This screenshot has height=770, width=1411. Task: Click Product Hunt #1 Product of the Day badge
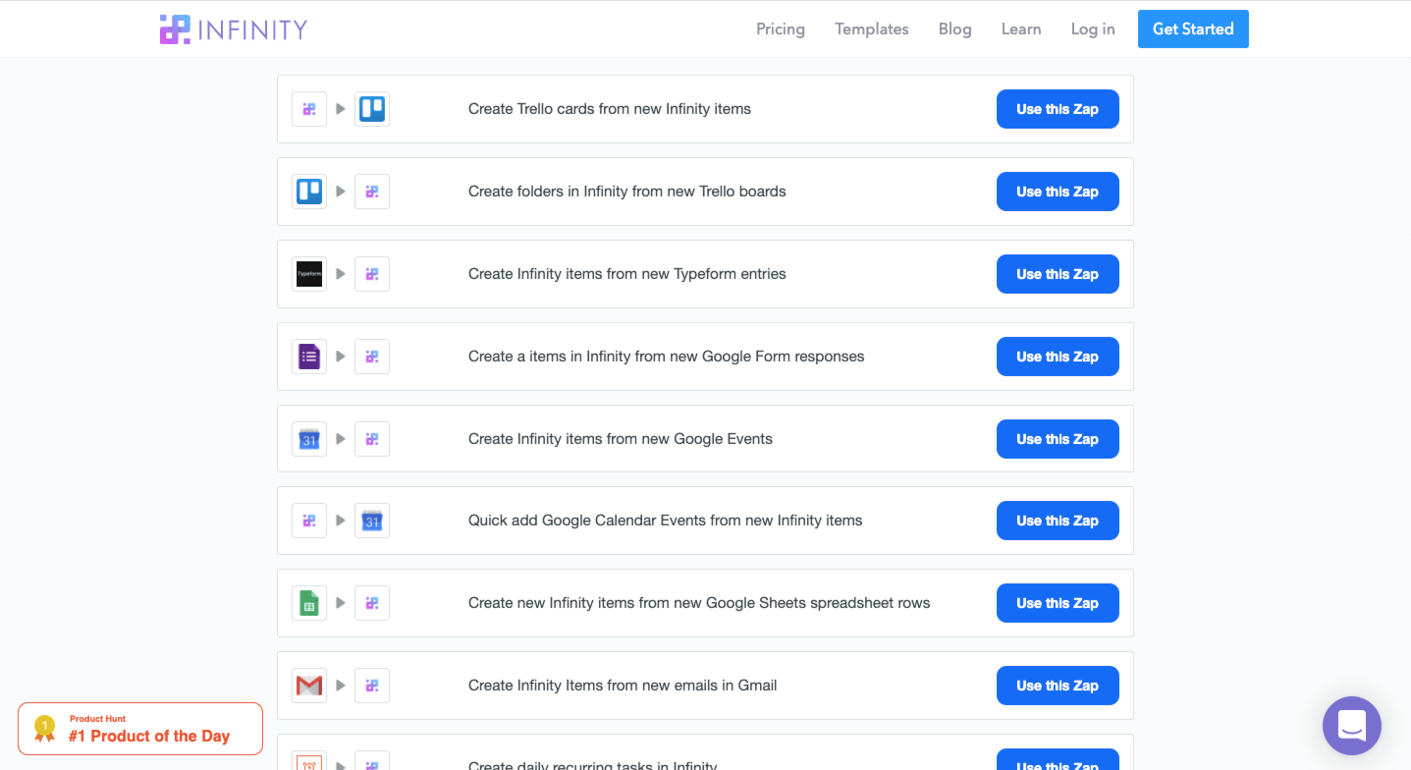coord(140,728)
